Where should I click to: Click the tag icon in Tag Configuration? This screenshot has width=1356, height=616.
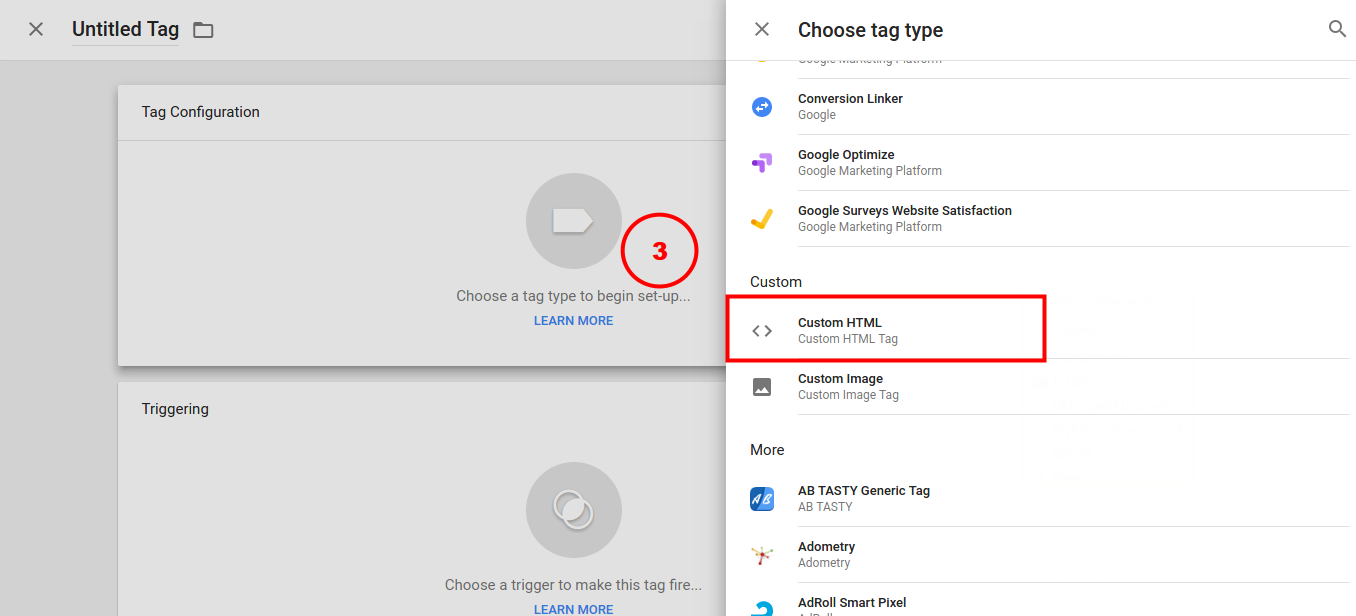(574, 221)
